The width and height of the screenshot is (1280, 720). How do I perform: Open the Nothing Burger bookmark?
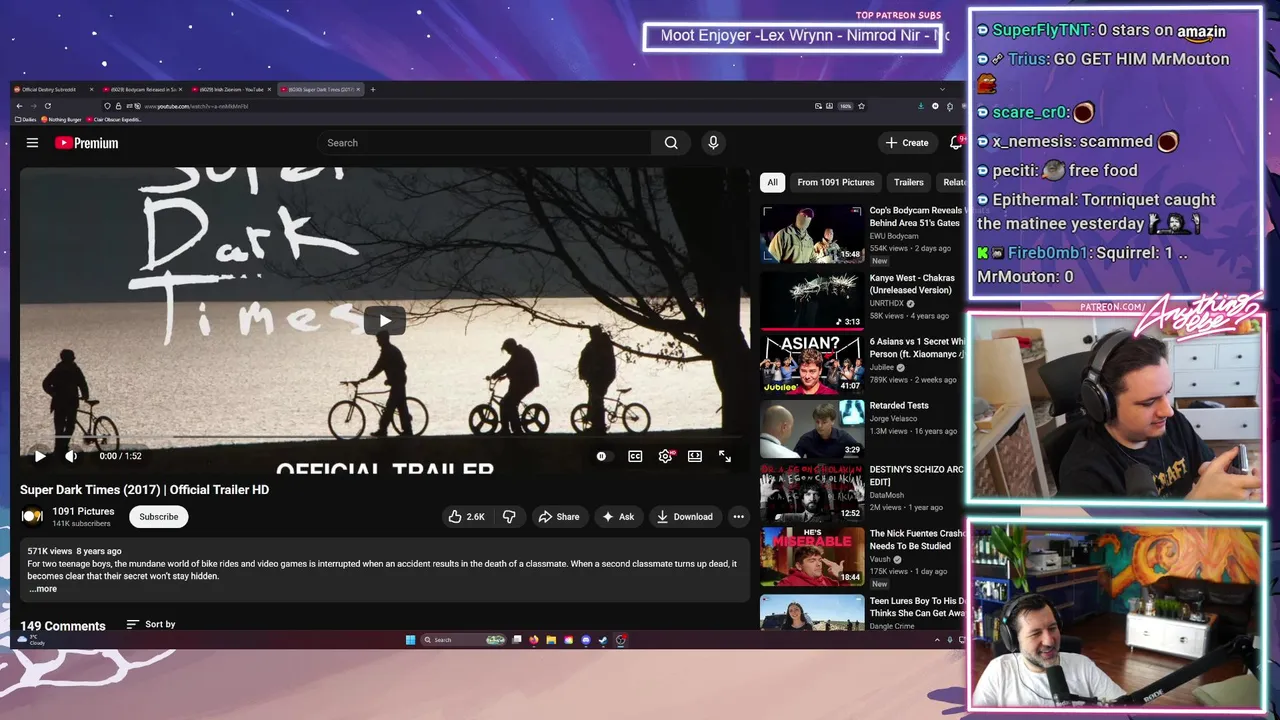[x=61, y=119]
